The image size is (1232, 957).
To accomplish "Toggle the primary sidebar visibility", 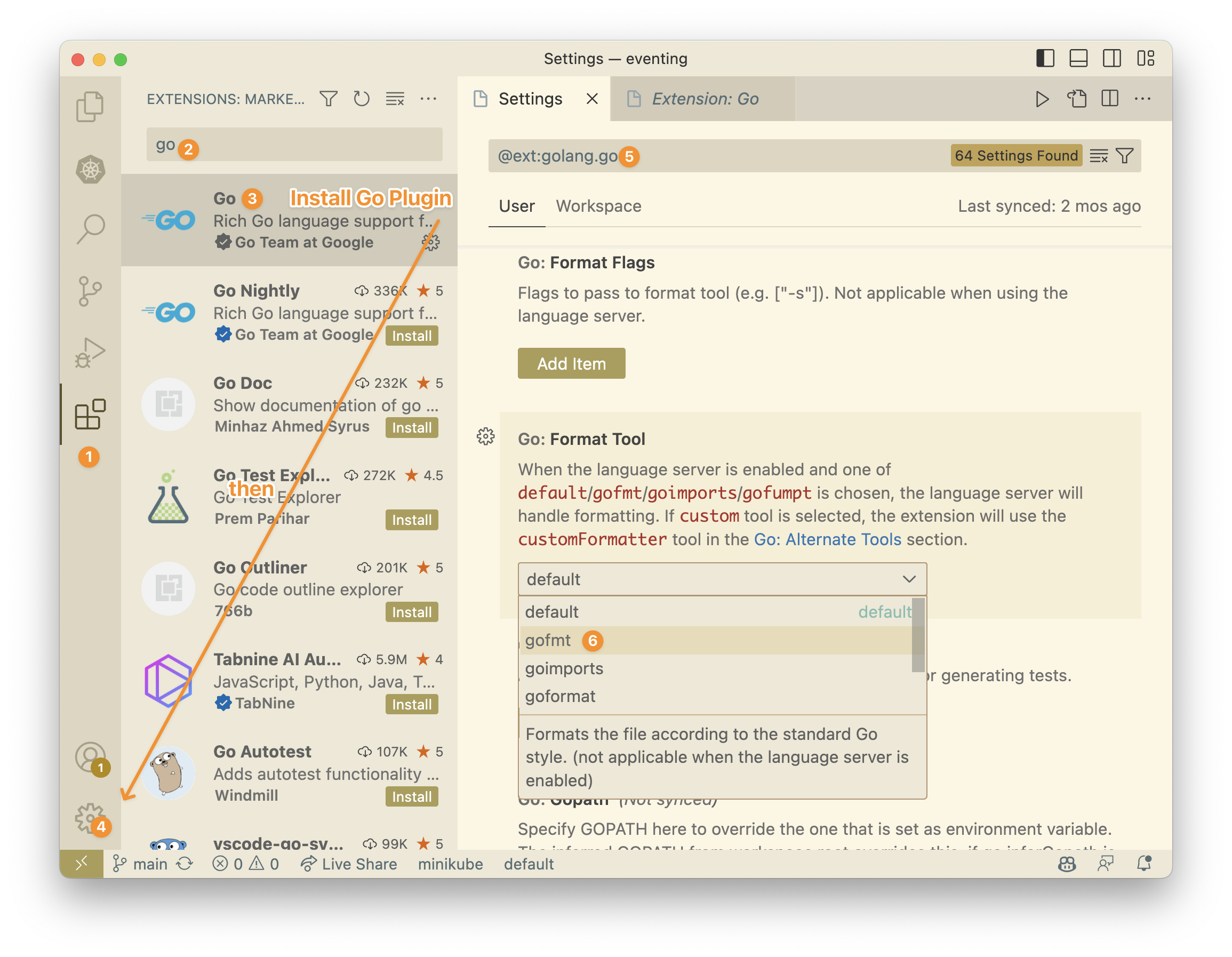I will pos(1045,58).
